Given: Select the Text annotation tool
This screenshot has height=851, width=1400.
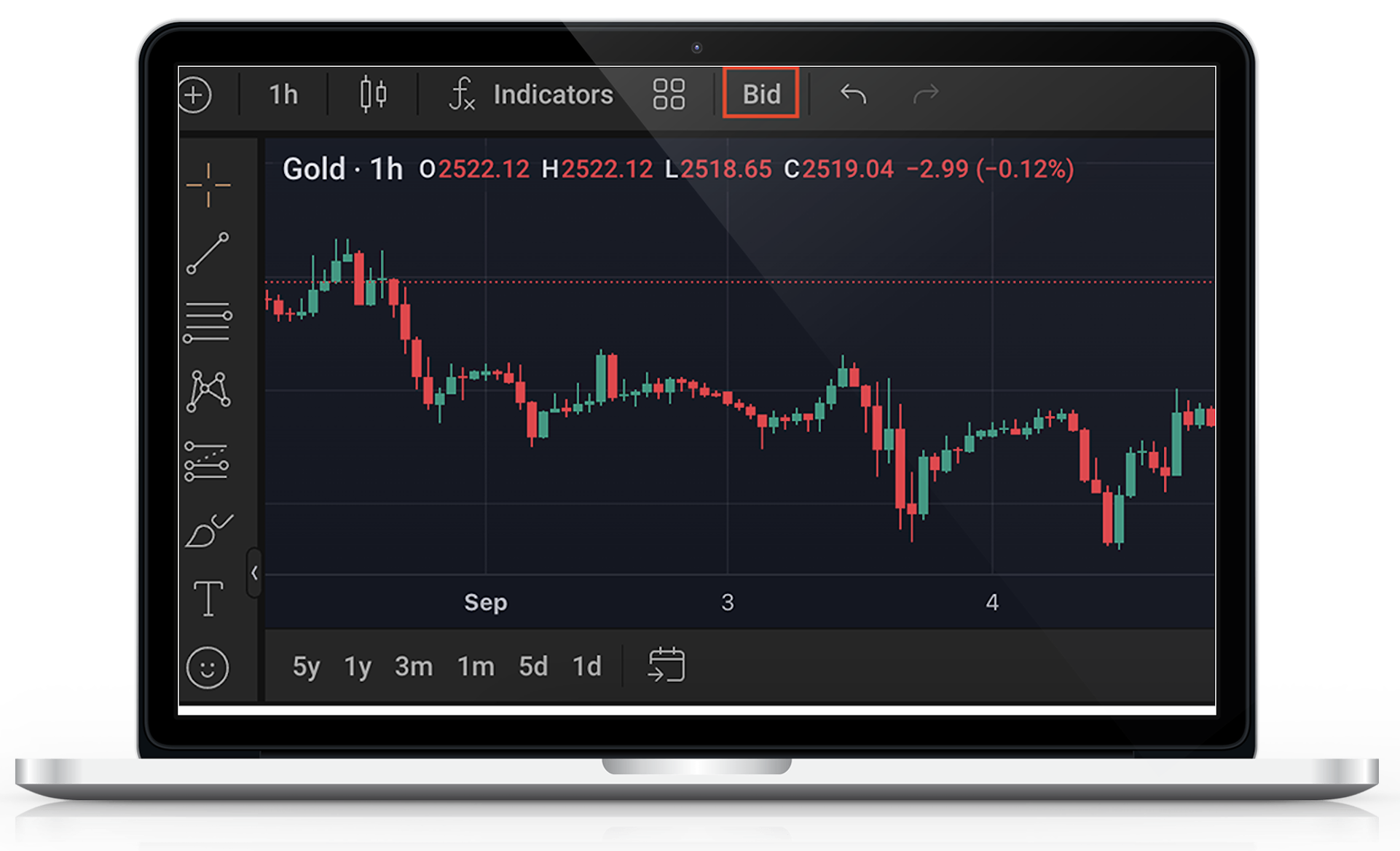Looking at the screenshot, I should pyautogui.click(x=208, y=599).
